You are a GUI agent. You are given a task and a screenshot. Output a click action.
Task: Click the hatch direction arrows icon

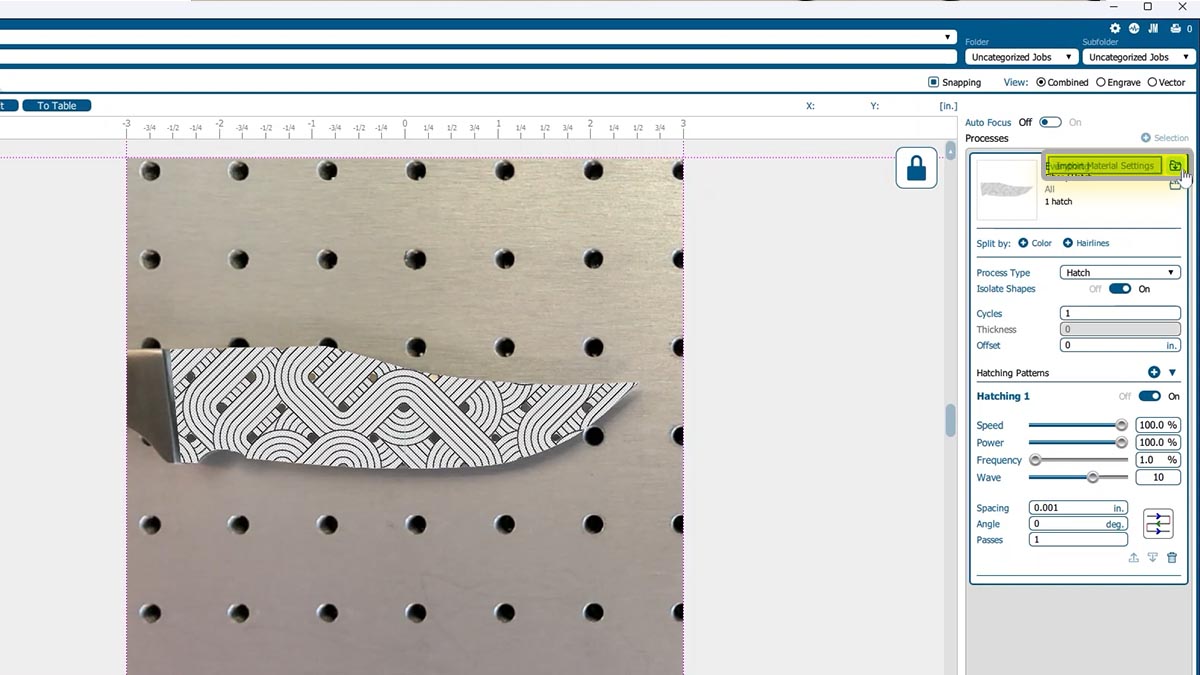tap(1158, 524)
